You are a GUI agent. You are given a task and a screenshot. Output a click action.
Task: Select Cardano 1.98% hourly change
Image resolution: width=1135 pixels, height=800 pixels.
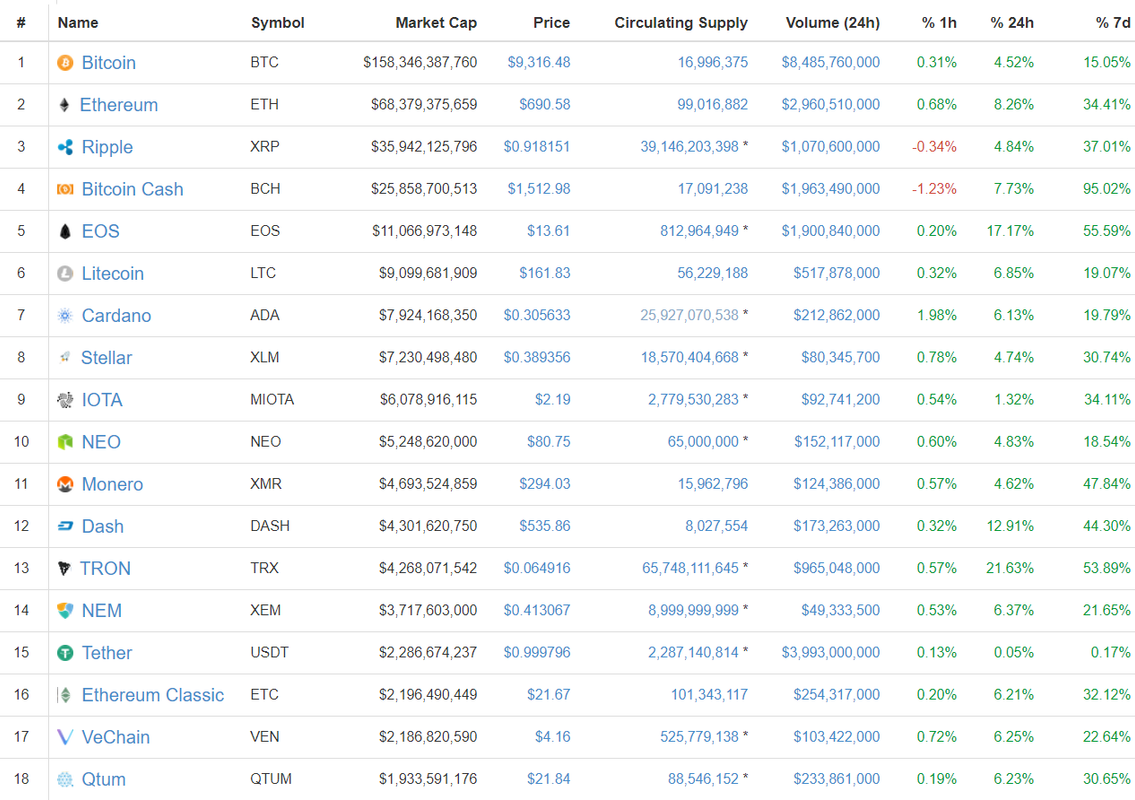[937, 316]
